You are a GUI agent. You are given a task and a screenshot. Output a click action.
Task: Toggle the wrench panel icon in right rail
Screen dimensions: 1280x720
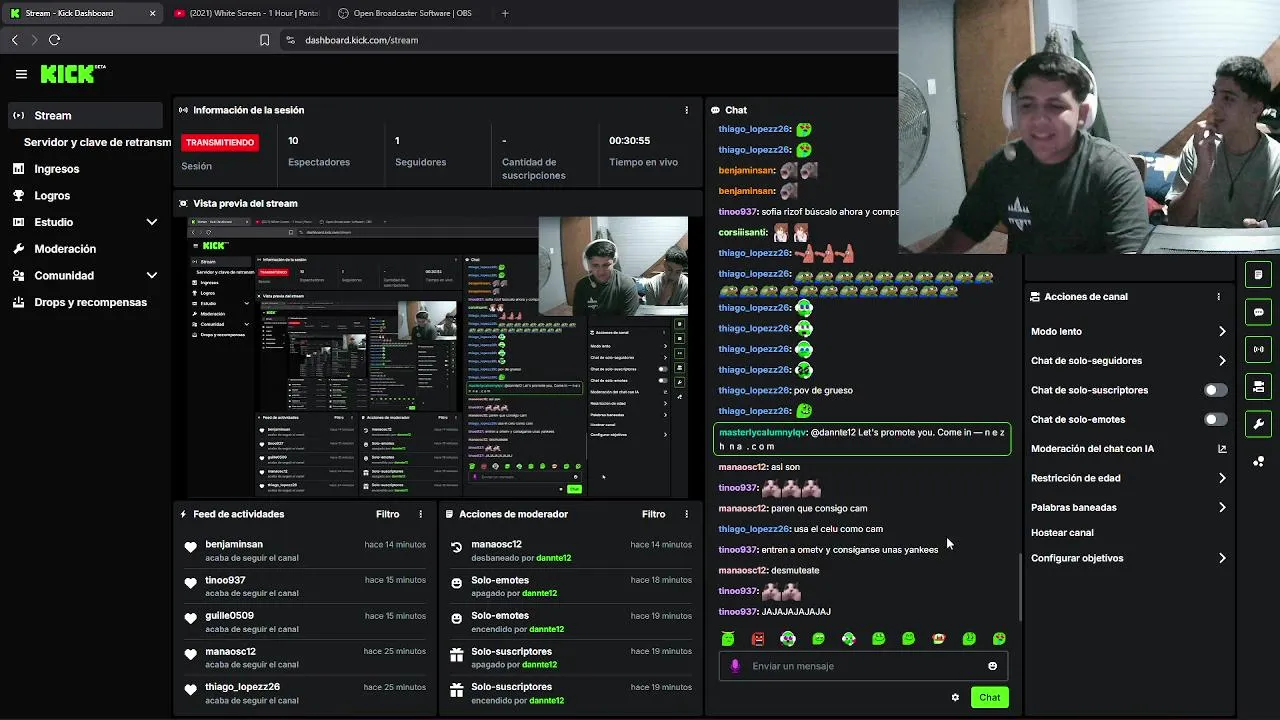pyautogui.click(x=1258, y=424)
